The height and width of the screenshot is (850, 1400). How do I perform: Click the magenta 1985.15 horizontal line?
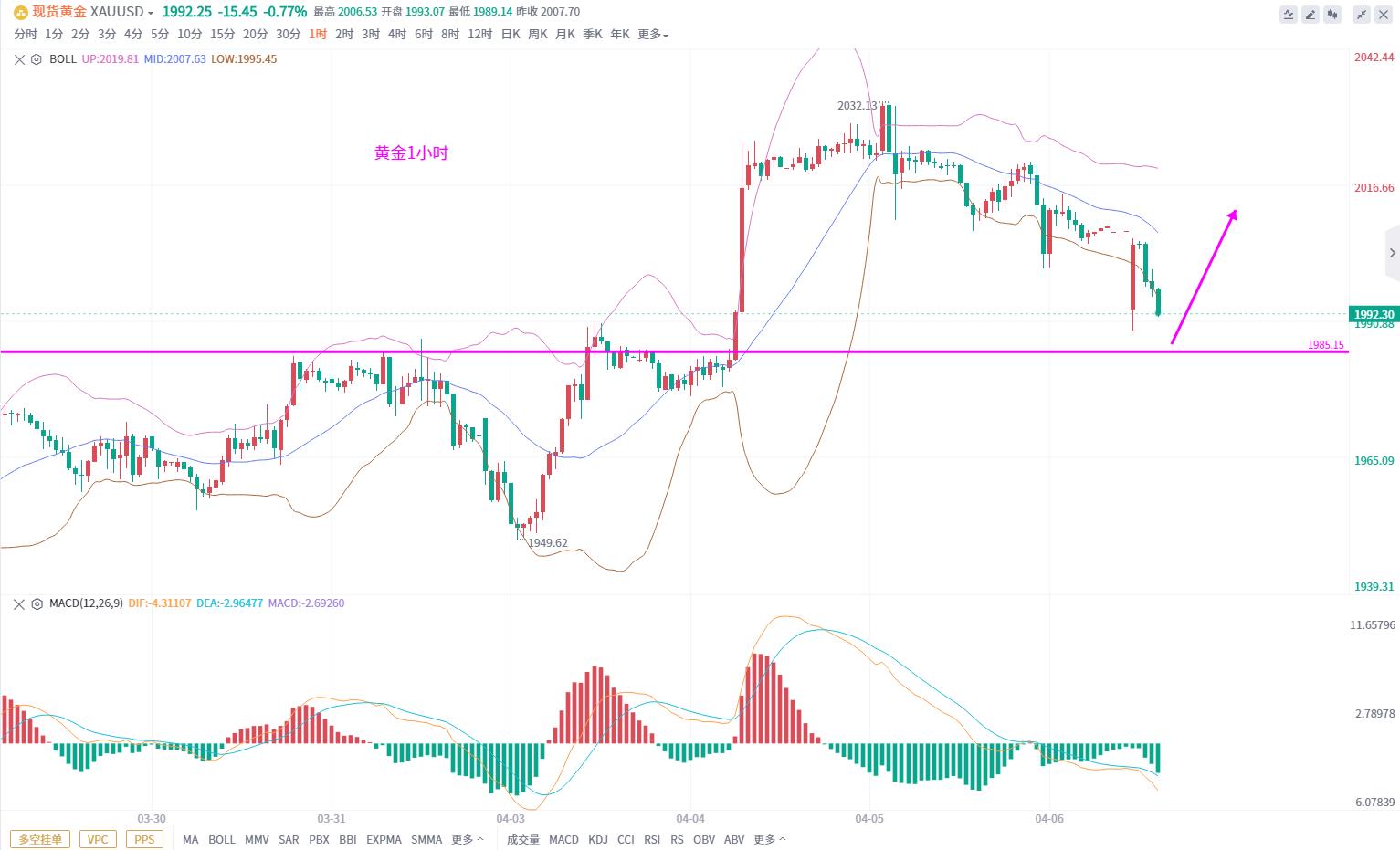pos(674,352)
